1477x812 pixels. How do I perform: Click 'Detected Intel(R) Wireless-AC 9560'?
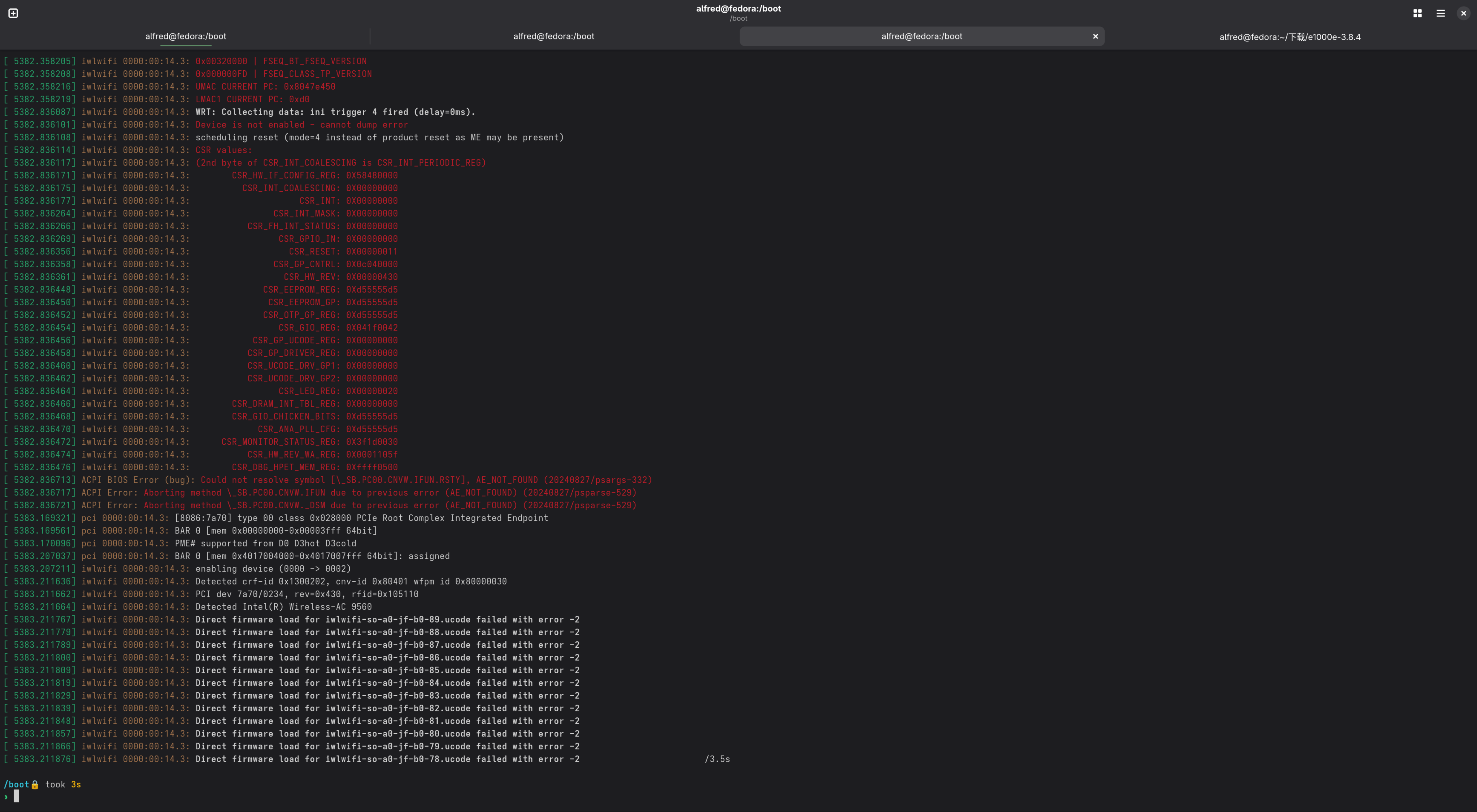click(283, 607)
